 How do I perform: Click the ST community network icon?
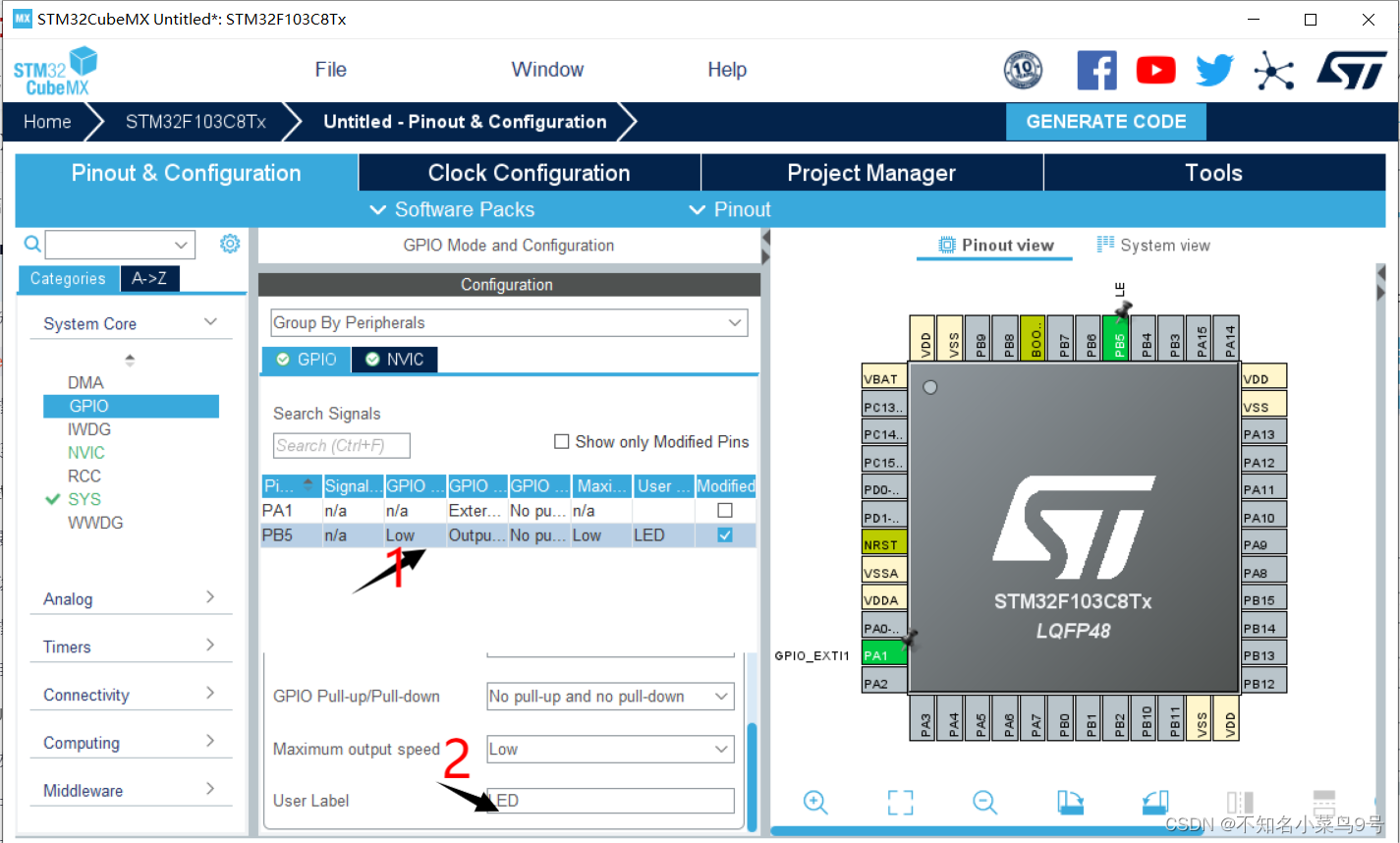coord(1274,70)
